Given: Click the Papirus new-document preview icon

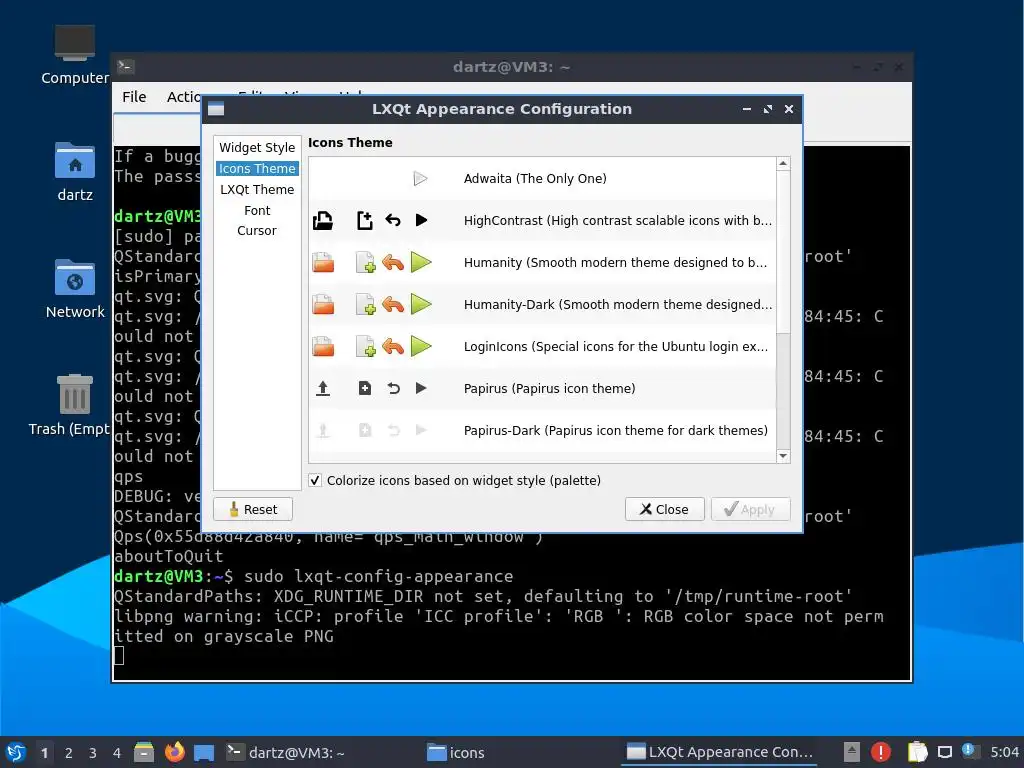Looking at the screenshot, I should (x=365, y=389).
